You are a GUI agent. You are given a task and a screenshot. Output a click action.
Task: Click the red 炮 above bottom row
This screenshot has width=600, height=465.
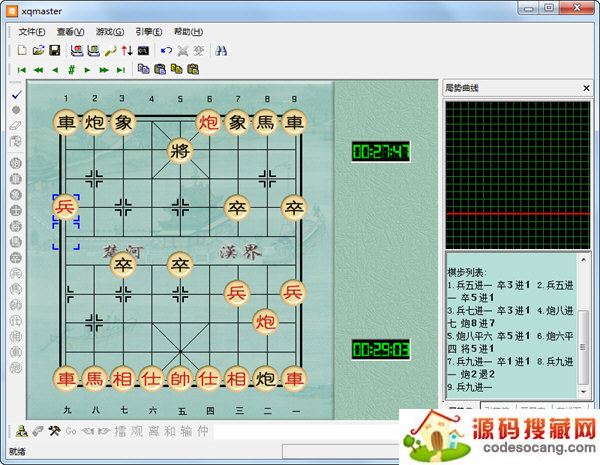[265, 322]
